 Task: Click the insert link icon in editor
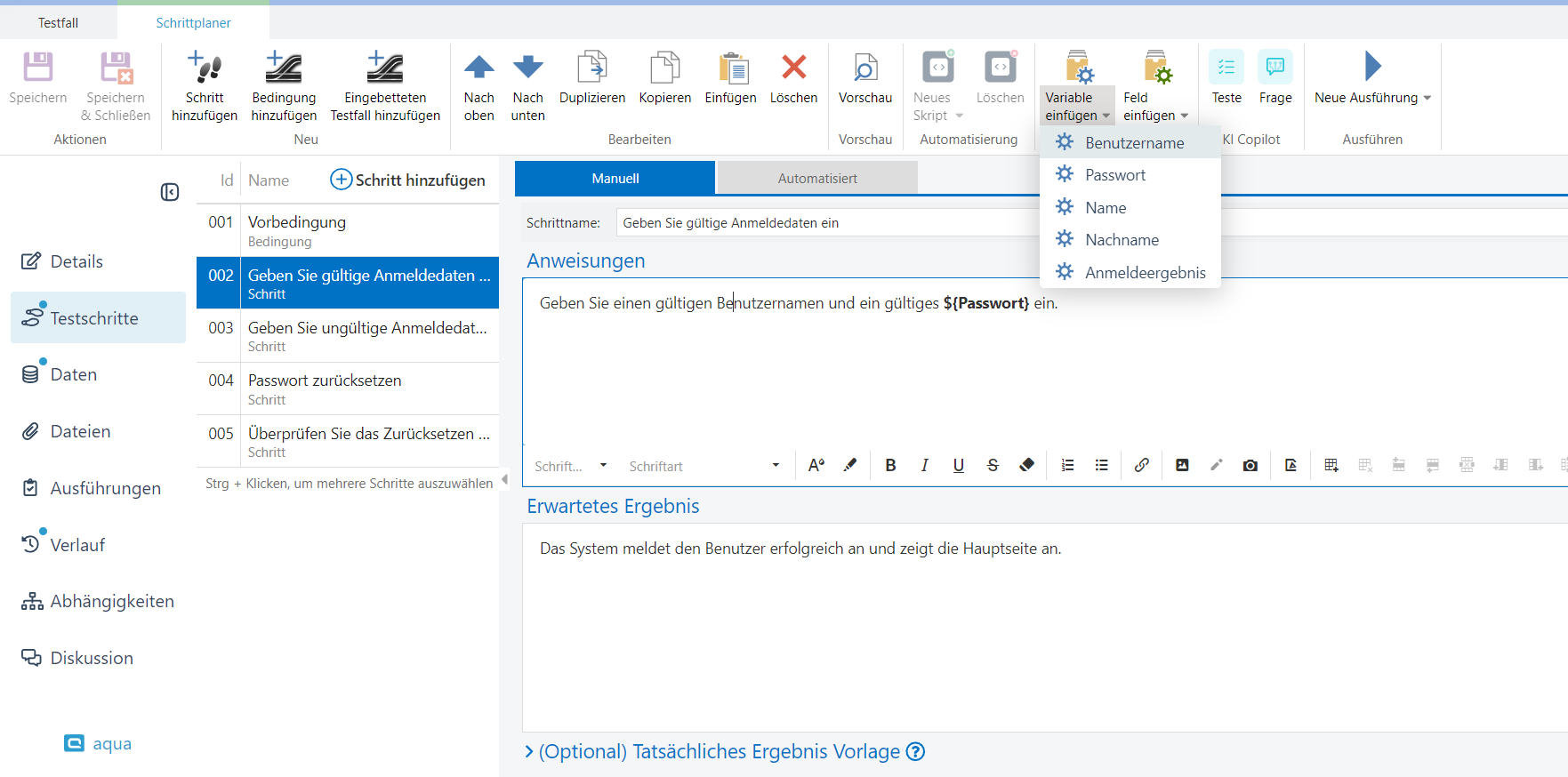1141,465
